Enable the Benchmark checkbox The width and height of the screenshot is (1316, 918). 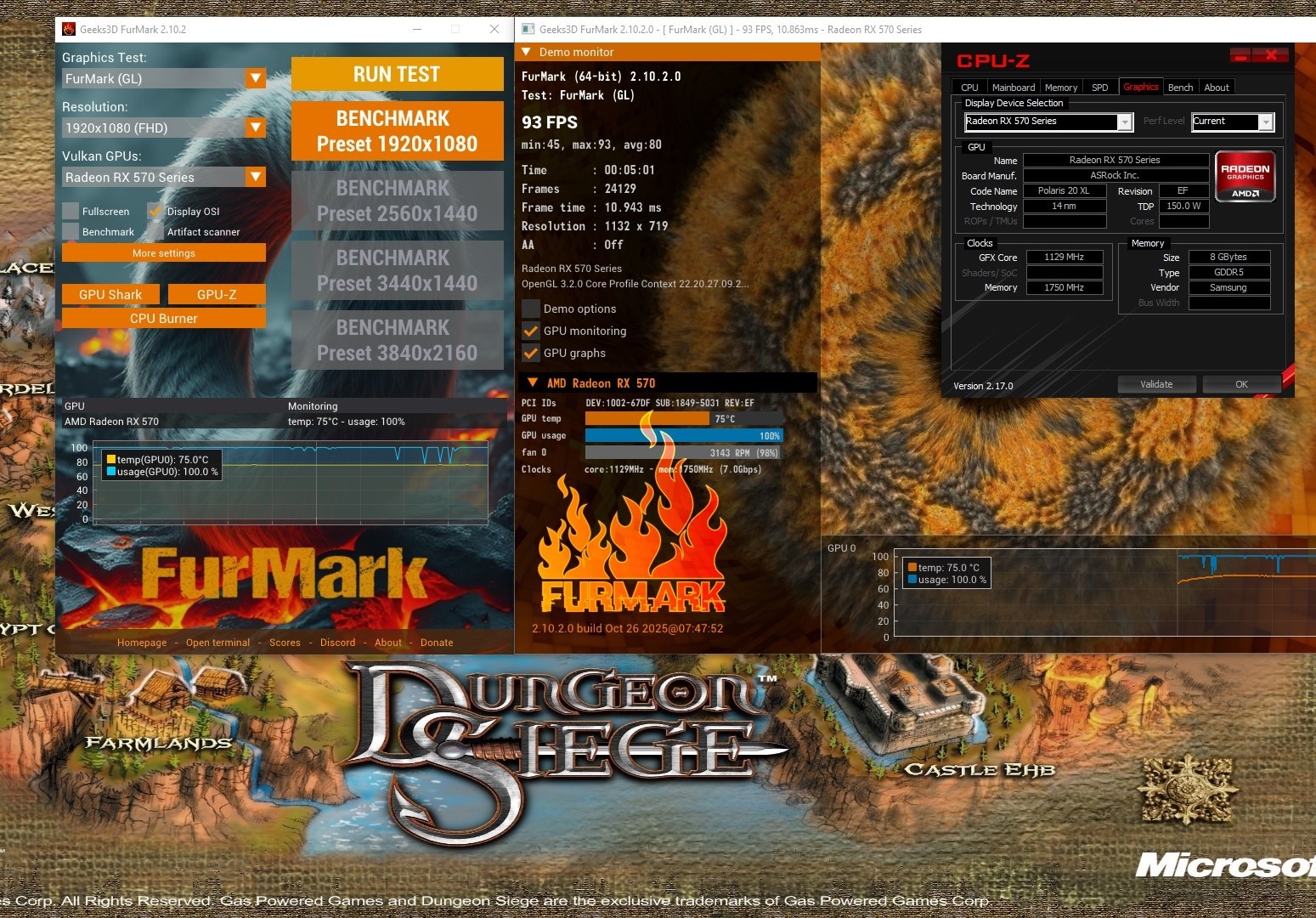coord(71,231)
